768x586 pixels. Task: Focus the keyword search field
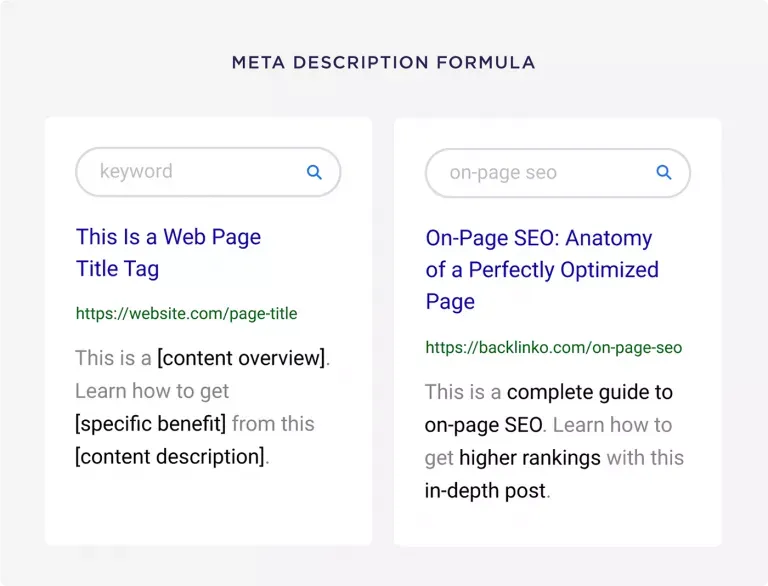tap(208, 172)
